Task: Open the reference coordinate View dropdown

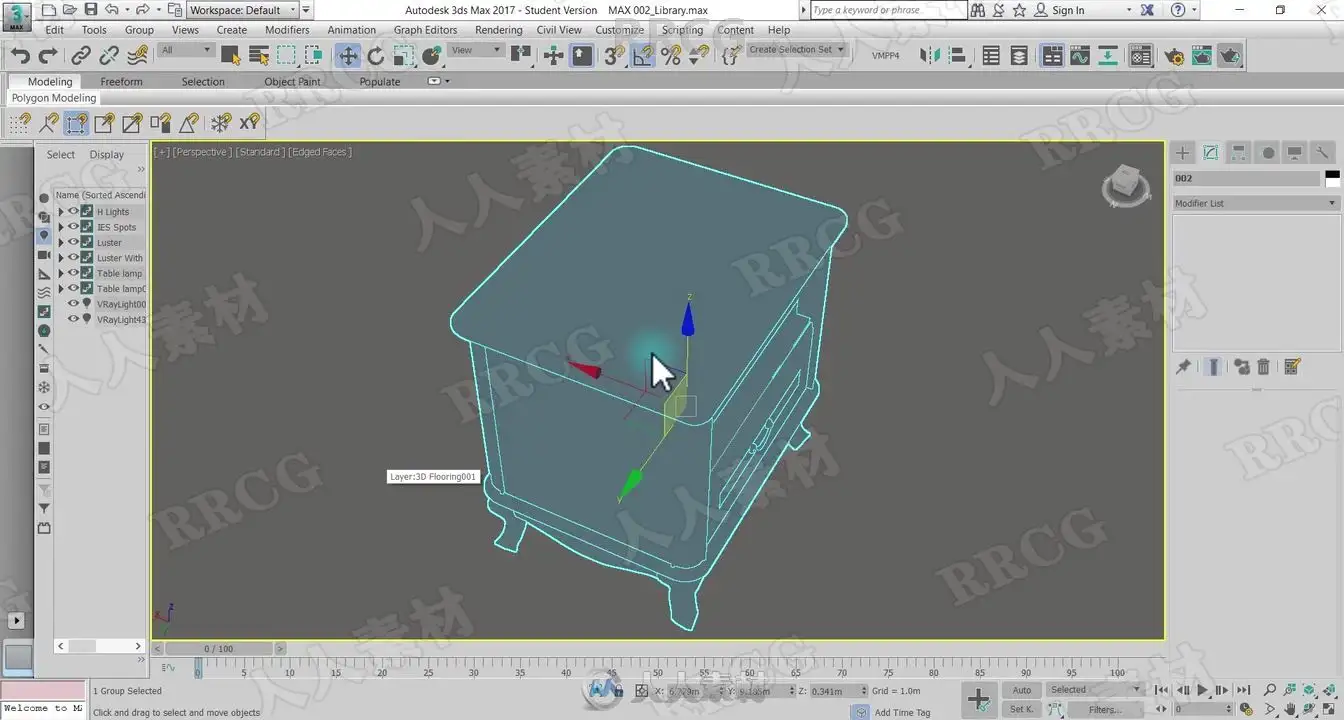Action: (x=476, y=50)
